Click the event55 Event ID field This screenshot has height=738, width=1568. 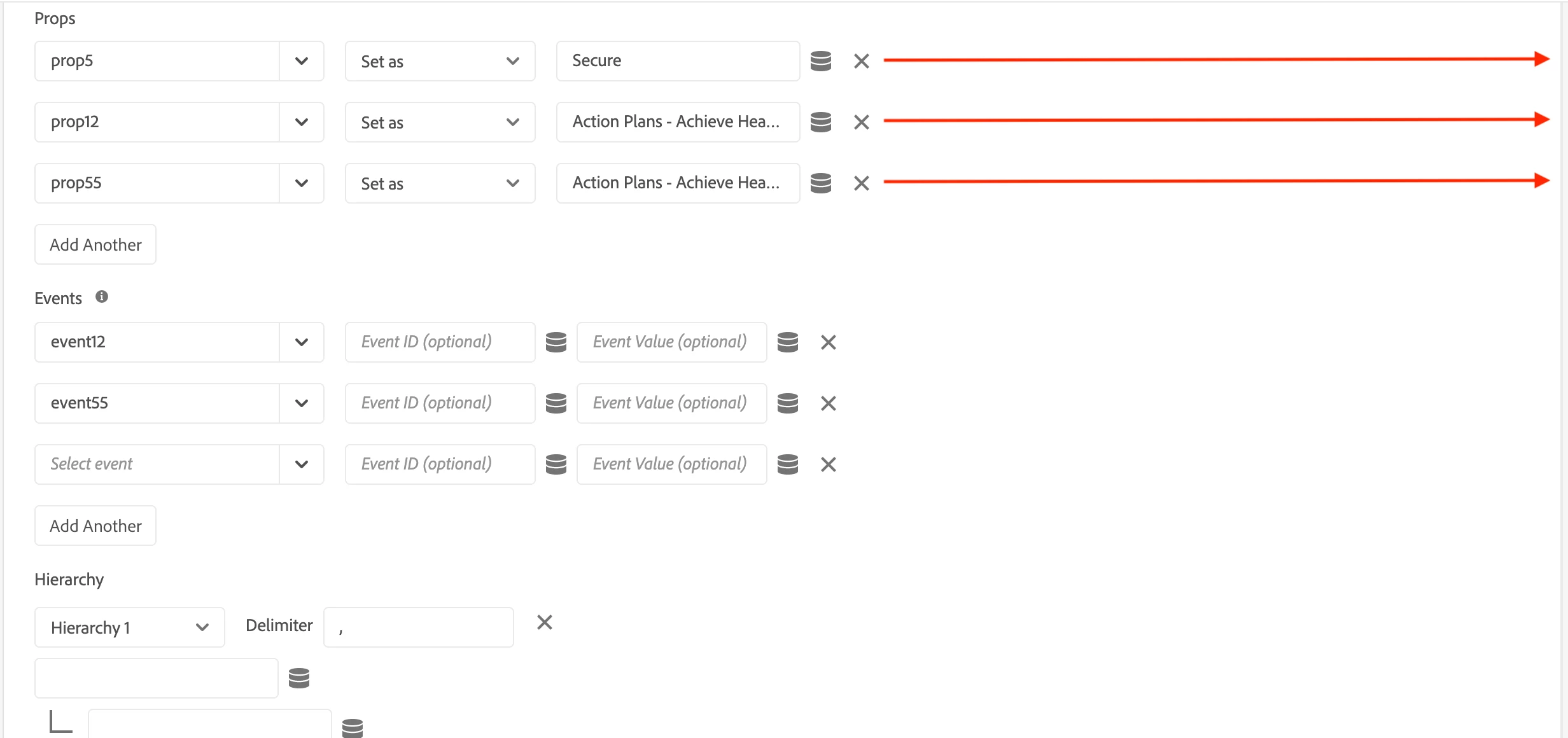click(x=440, y=403)
